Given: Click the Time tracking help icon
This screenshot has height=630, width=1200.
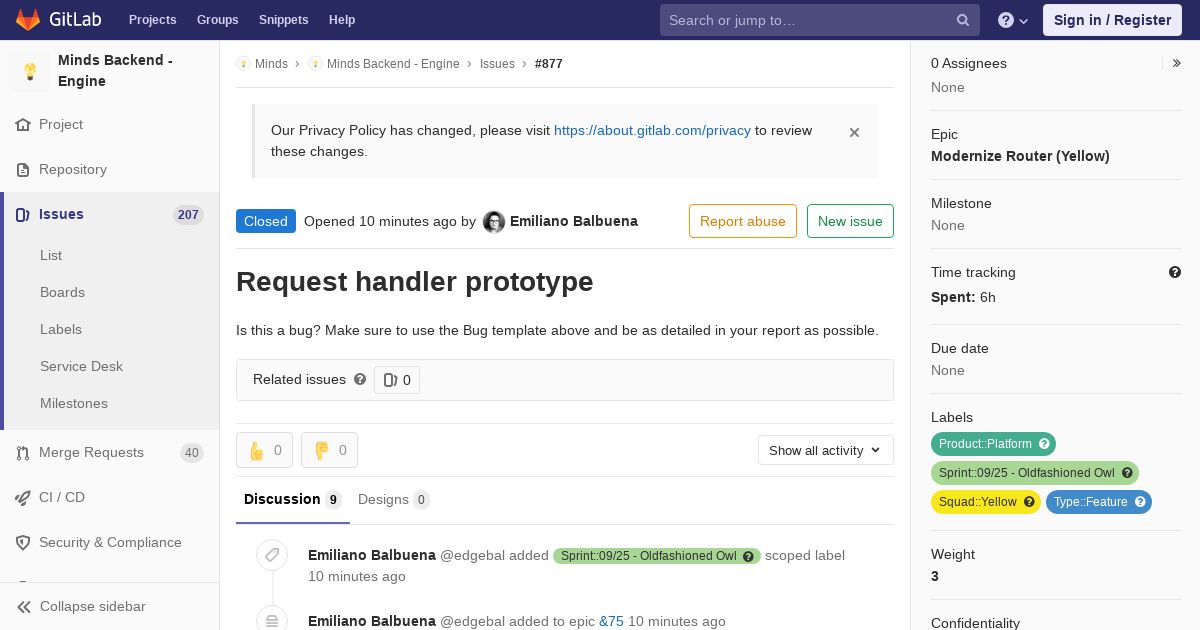Looking at the screenshot, I should tap(1175, 272).
